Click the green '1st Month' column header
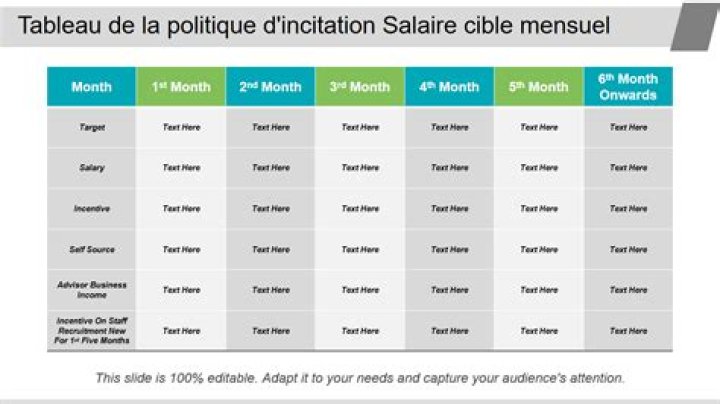Viewport: 720px width, 404px height. [x=181, y=87]
